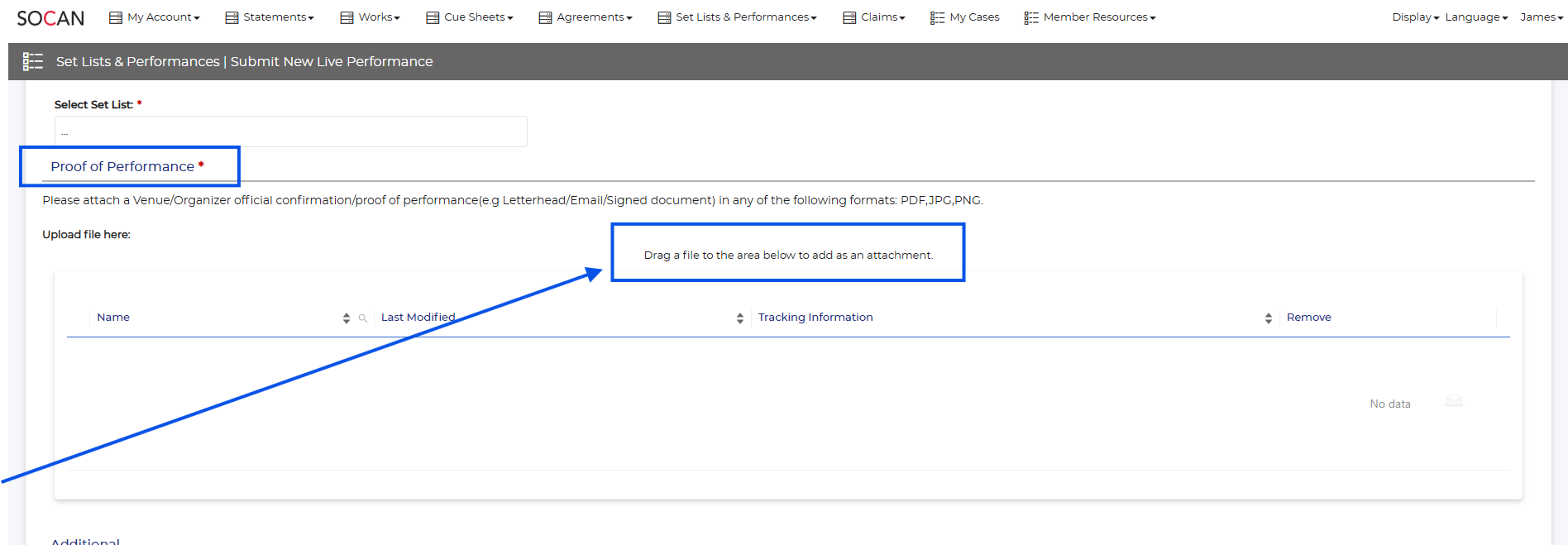This screenshot has height=545, width=1568.
Task: Open the Display options dropdown
Action: tap(1415, 17)
